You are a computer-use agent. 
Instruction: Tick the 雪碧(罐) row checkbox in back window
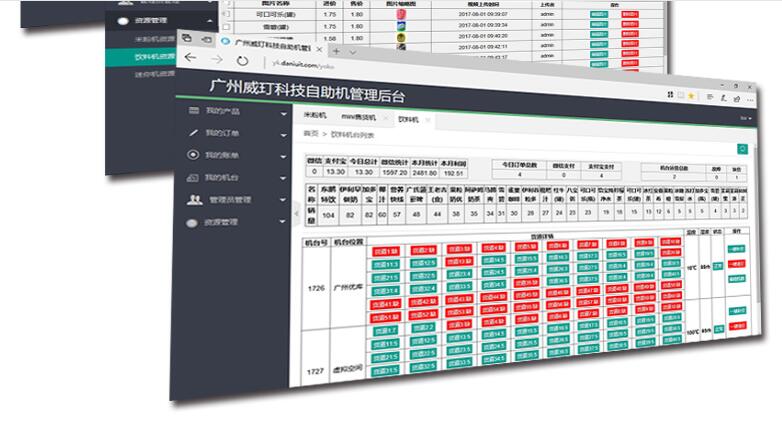click(x=226, y=26)
